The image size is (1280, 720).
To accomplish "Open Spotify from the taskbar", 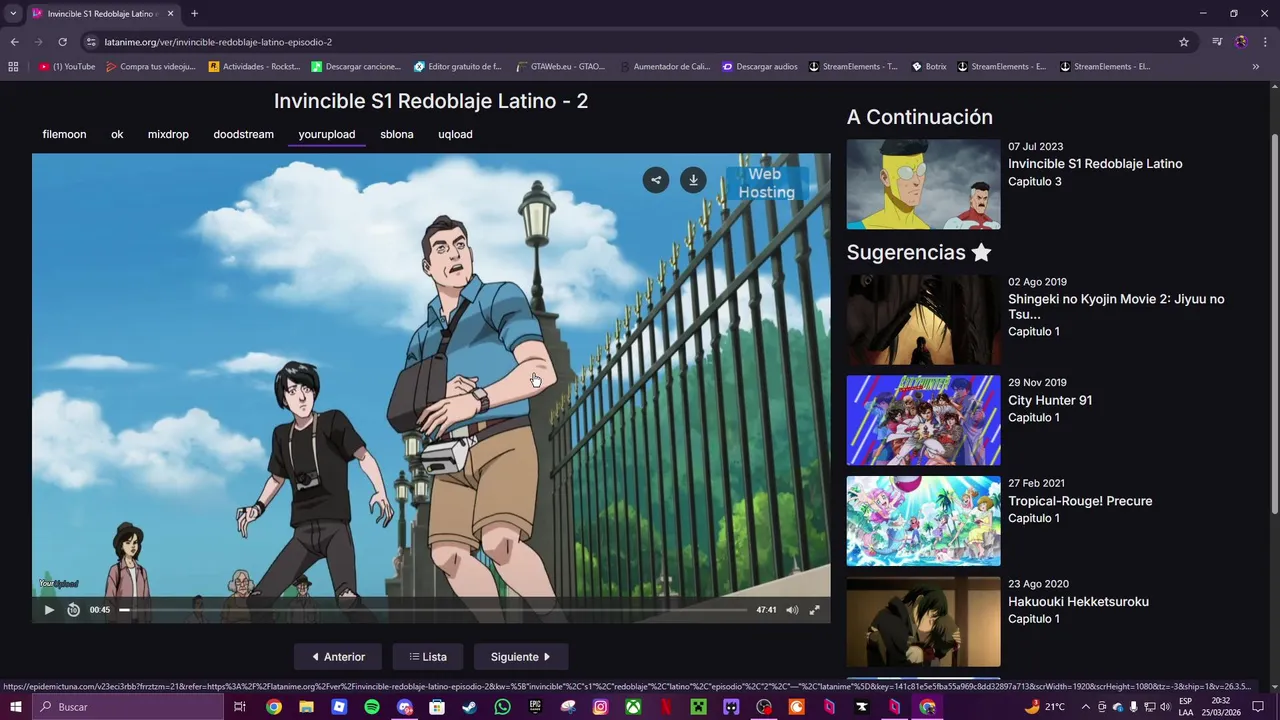I will coord(372,707).
